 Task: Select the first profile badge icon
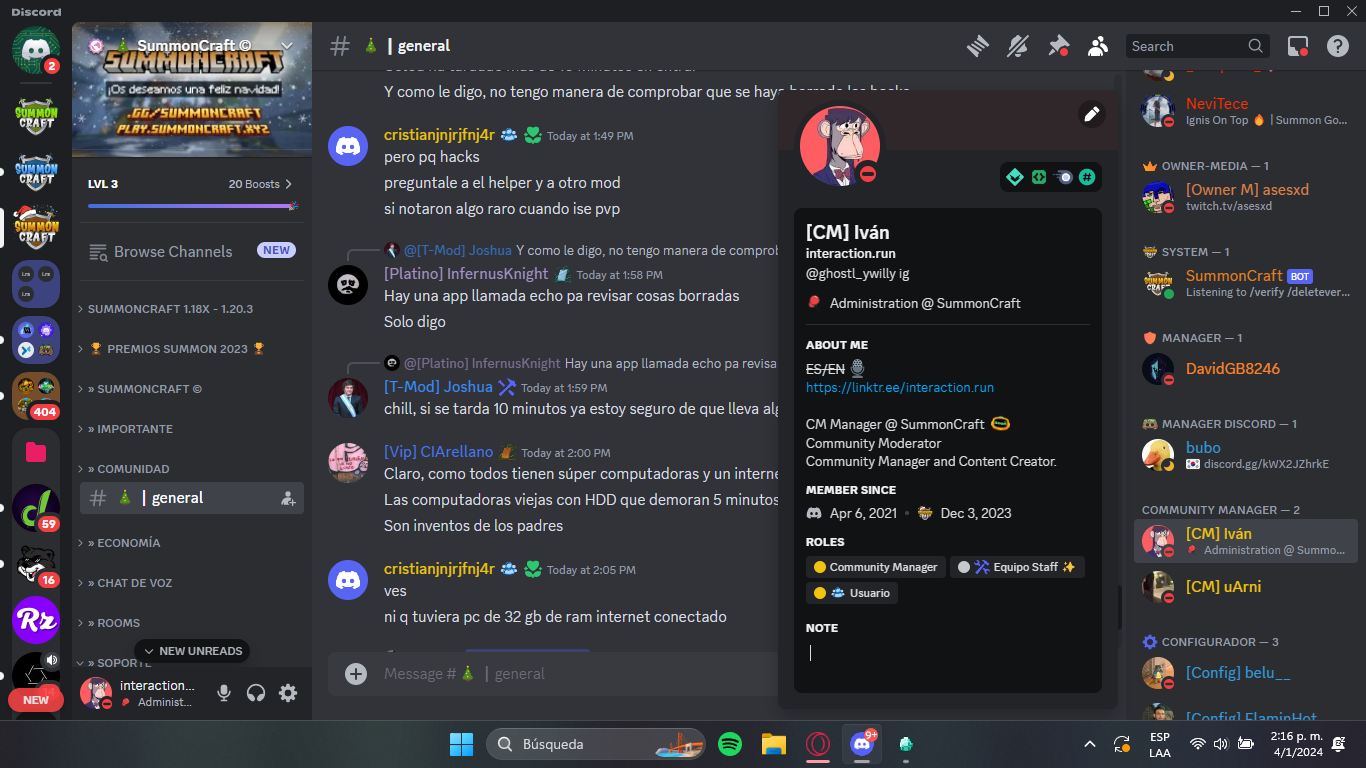(x=1015, y=177)
